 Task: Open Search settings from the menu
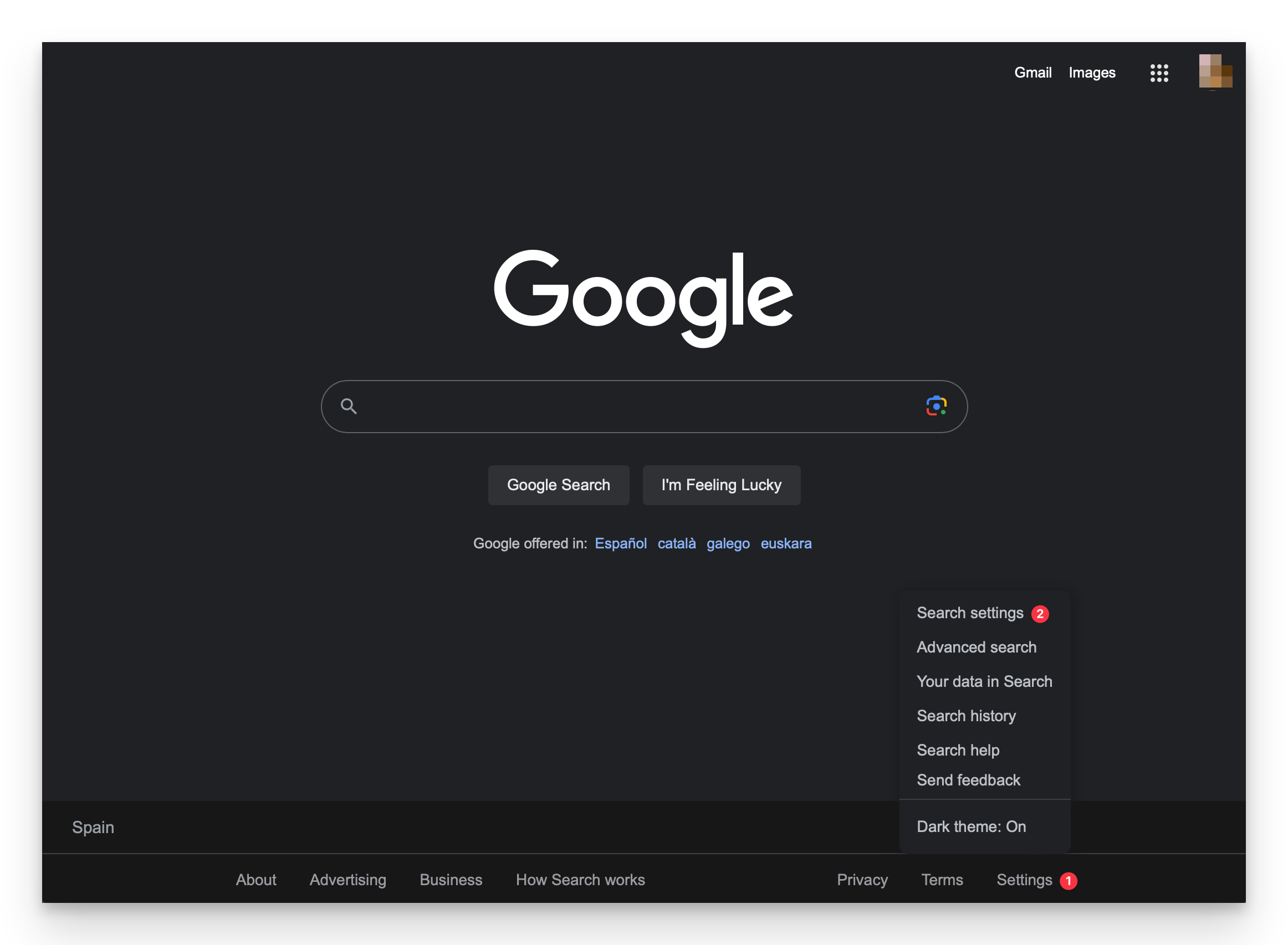(x=970, y=613)
